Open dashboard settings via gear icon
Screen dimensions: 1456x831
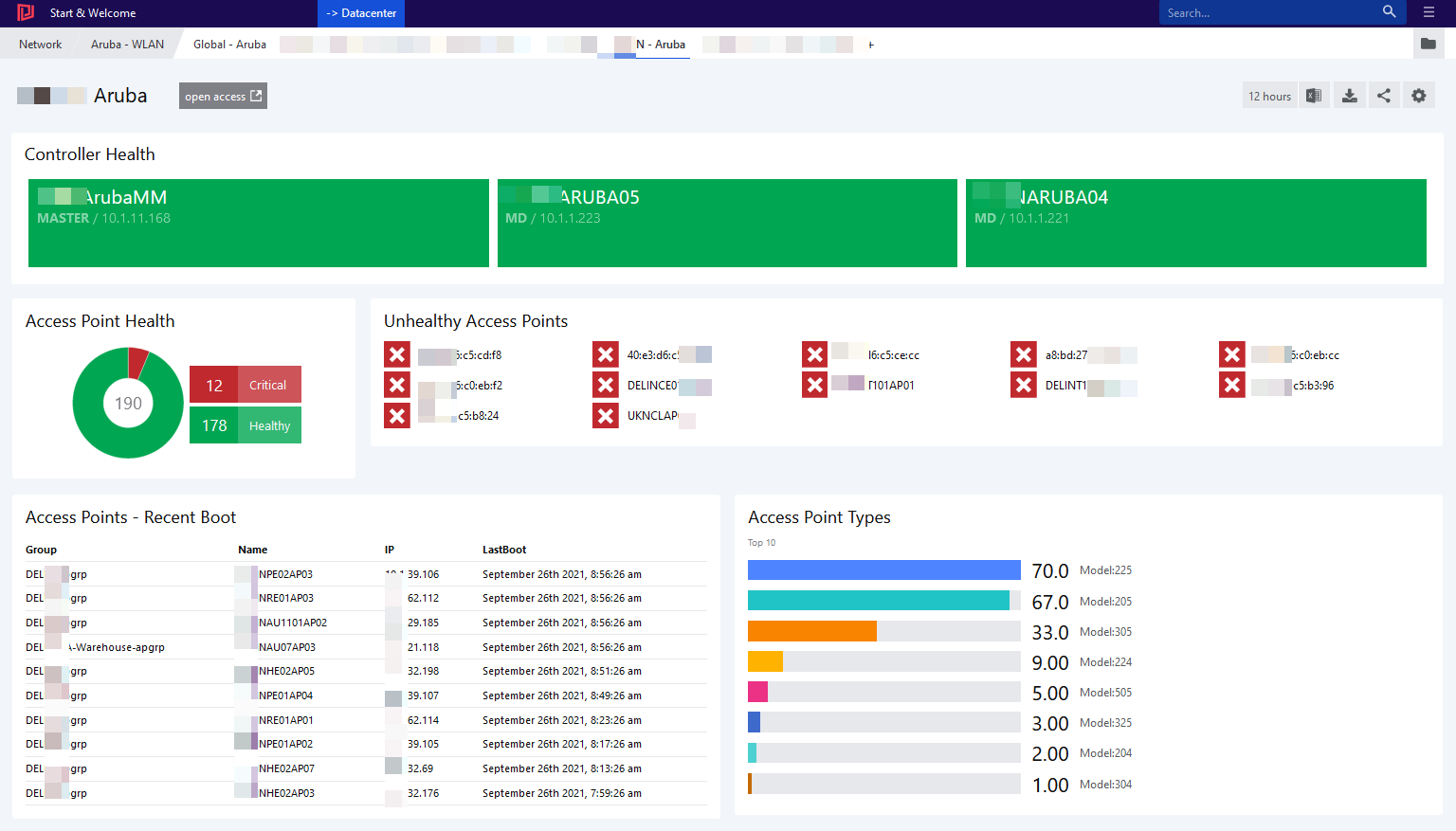pos(1418,95)
